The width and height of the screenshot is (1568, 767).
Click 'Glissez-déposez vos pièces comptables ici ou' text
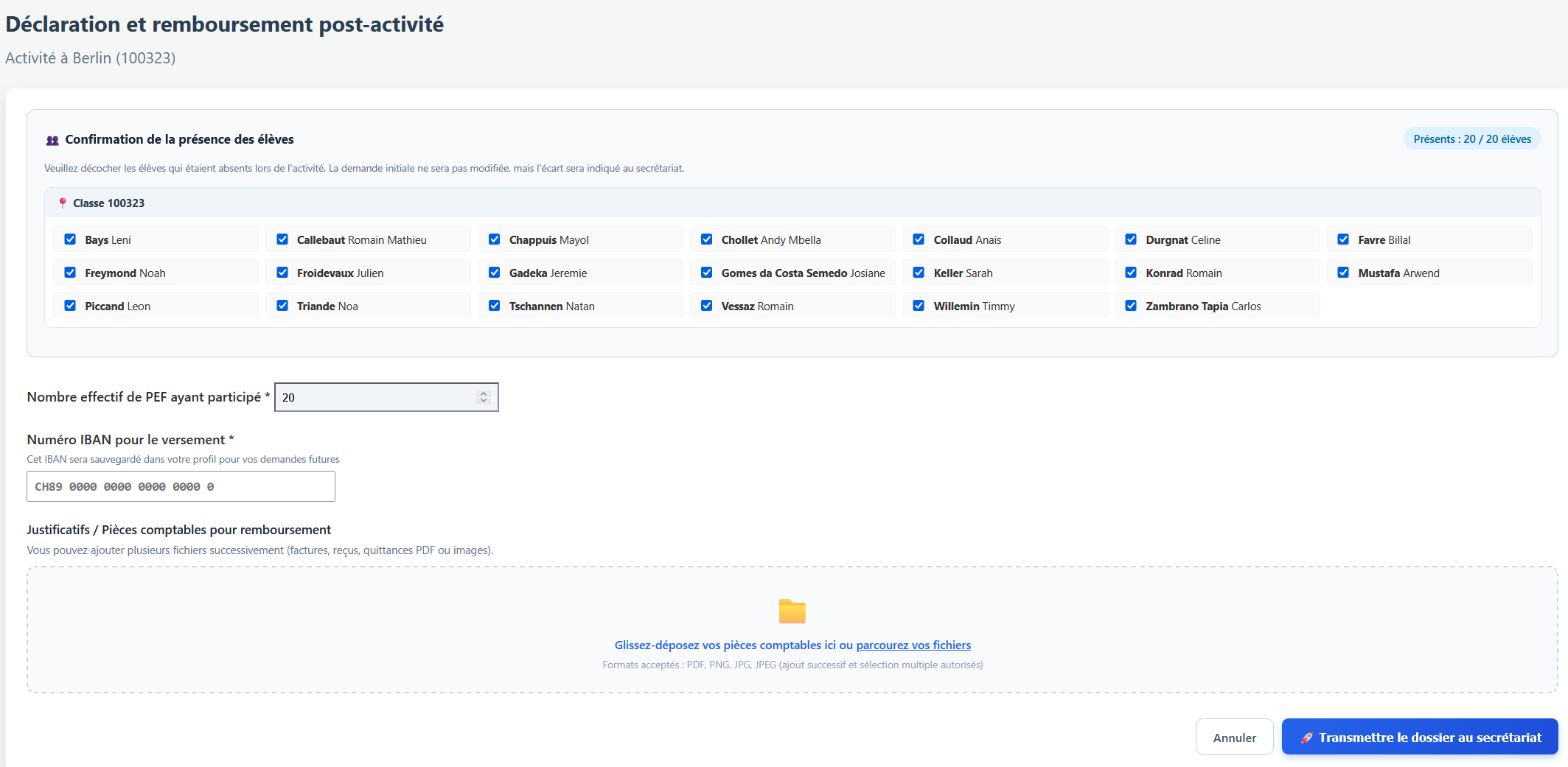tap(734, 645)
